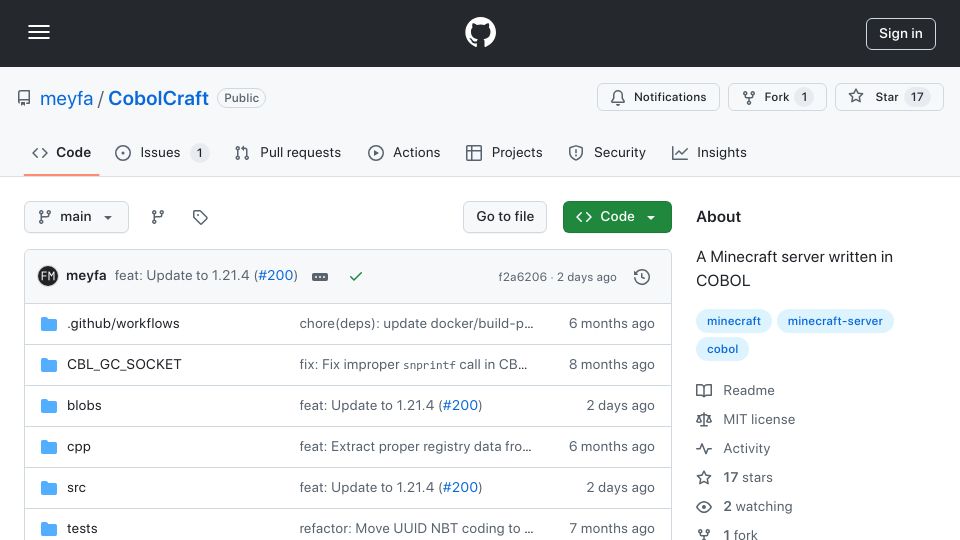The width and height of the screenshot is (960, 540).
Task: Open the Actions tab
Action: (403, 152)
